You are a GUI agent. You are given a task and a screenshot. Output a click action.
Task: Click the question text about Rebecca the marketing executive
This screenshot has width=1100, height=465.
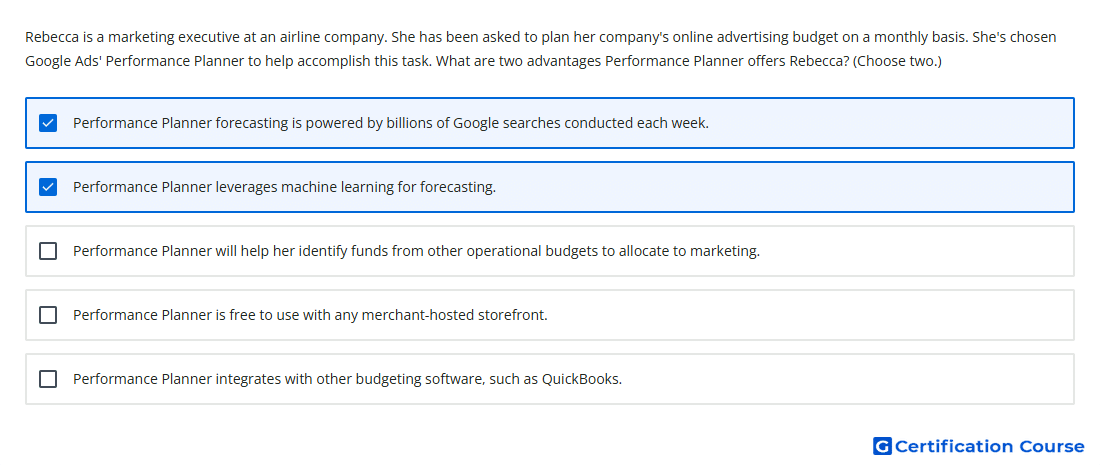pos(540,48)
